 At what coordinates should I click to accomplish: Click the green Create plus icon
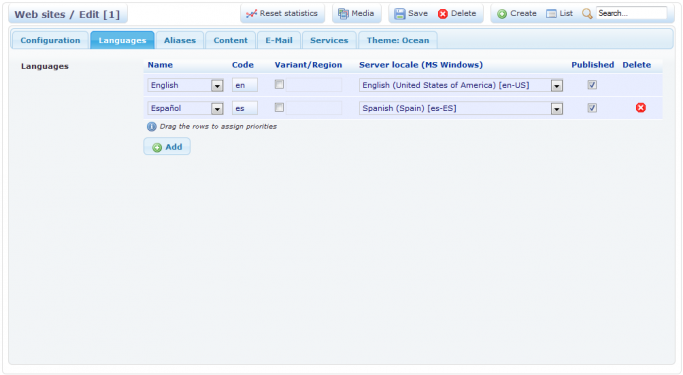coord(502,14)
